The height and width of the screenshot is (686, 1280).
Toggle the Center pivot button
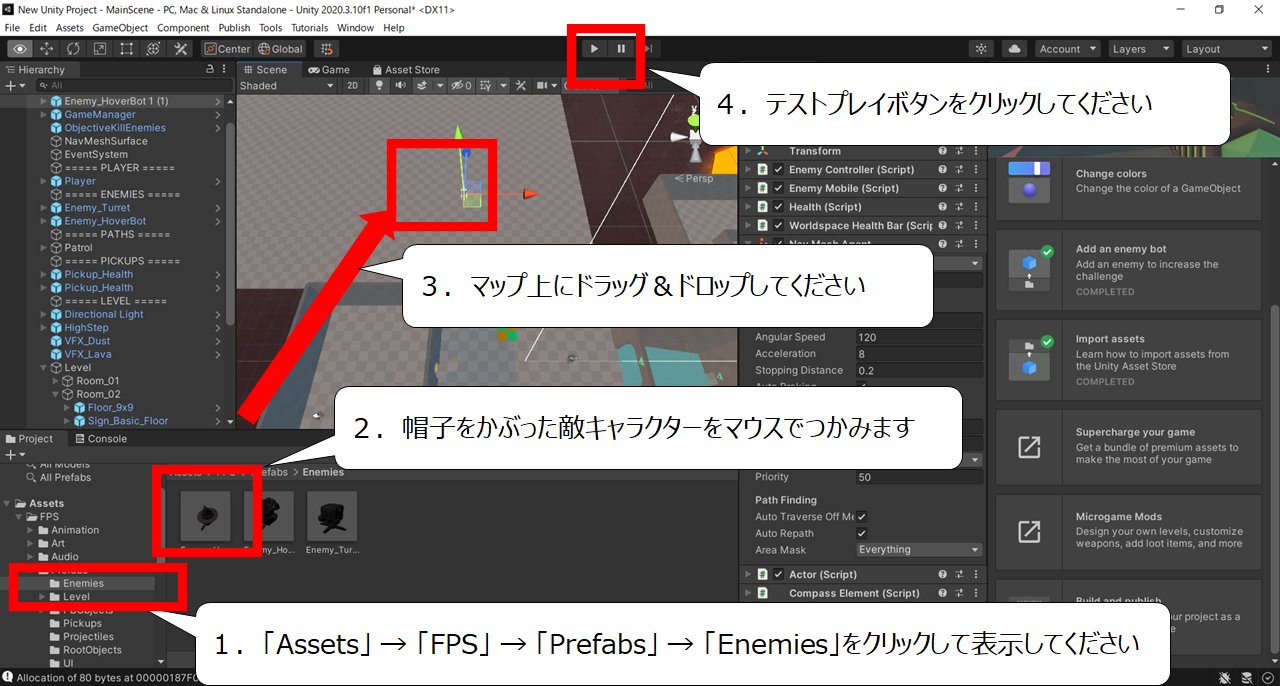click(227, 49)
